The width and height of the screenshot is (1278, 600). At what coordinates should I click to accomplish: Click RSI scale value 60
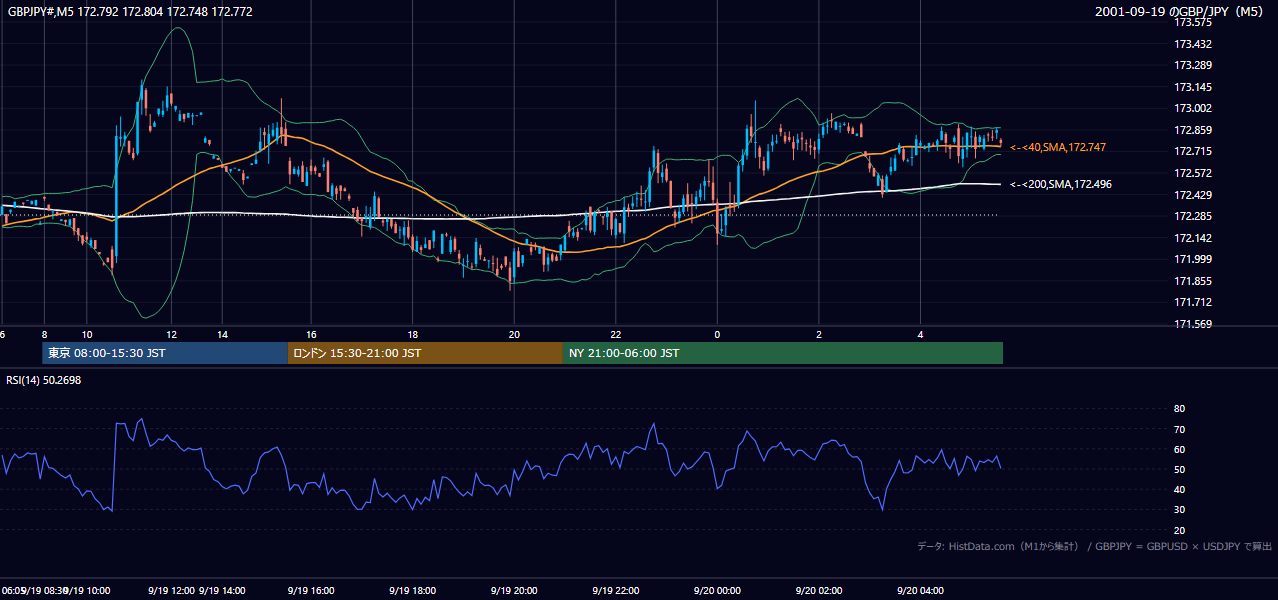1180,449
